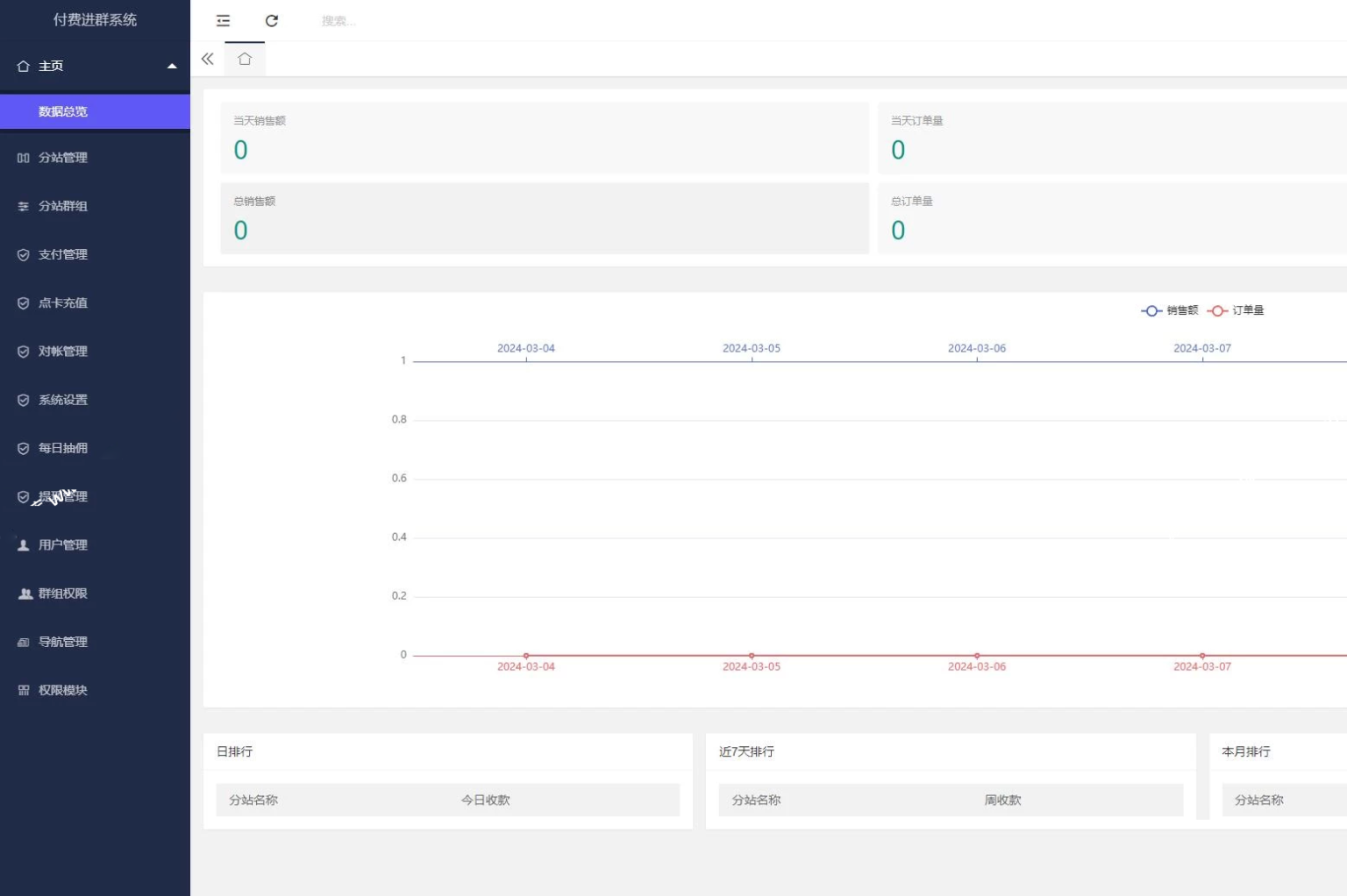1347x896 pixels.
Task: Click the 点卡充值 shield icon
Action: tap(24, 303)
